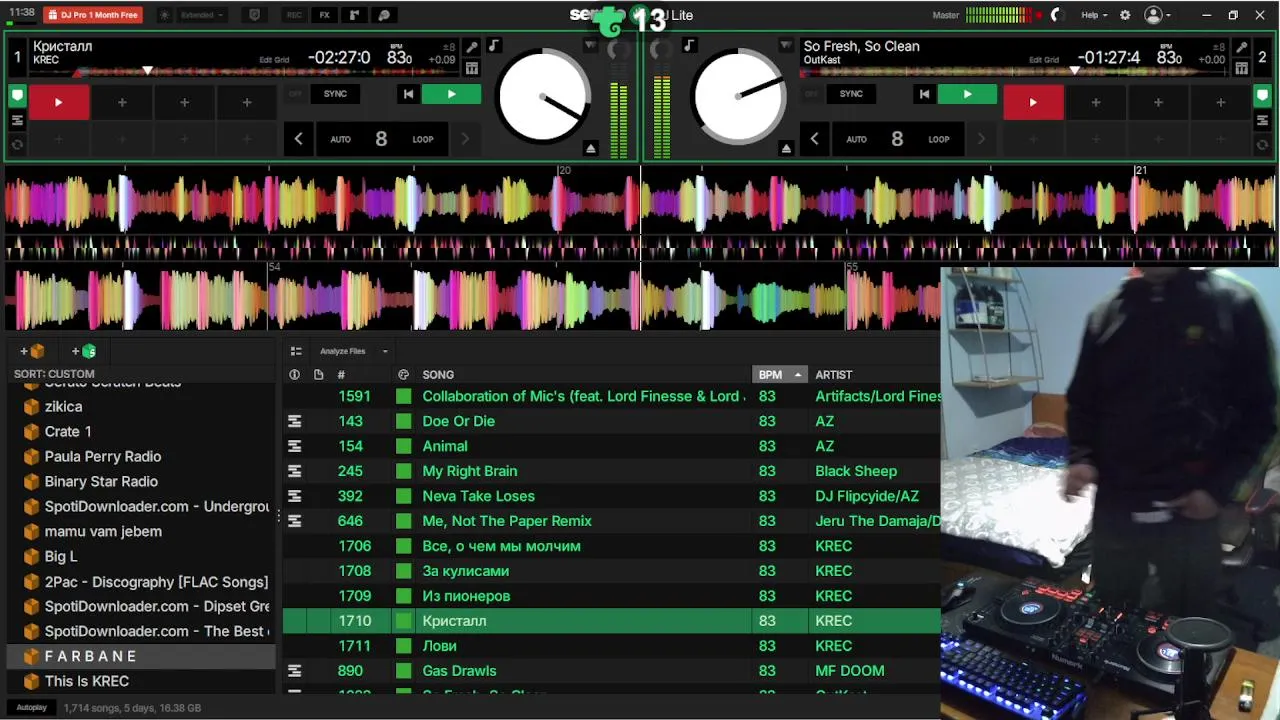Click deck 1 platter
This screenshot has height=720, width=1280.
543,97
